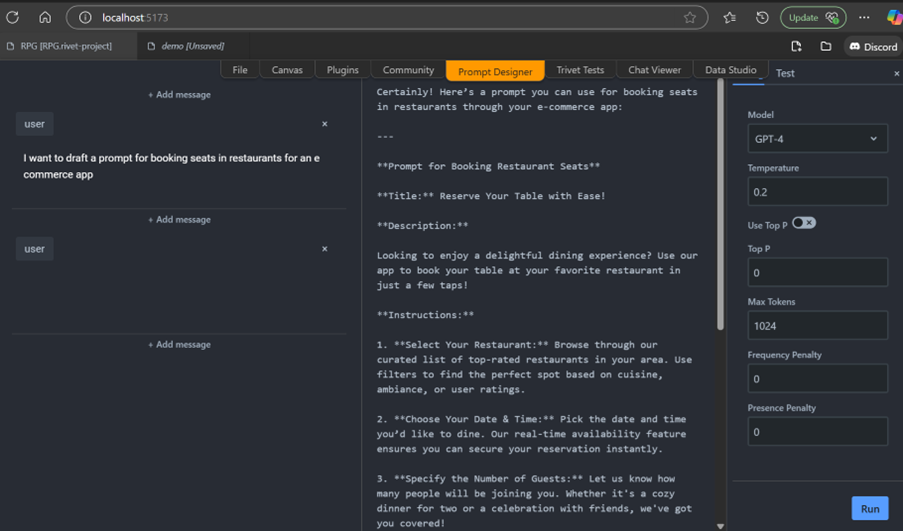Remove the empty second user message

(x=324, y=249)
